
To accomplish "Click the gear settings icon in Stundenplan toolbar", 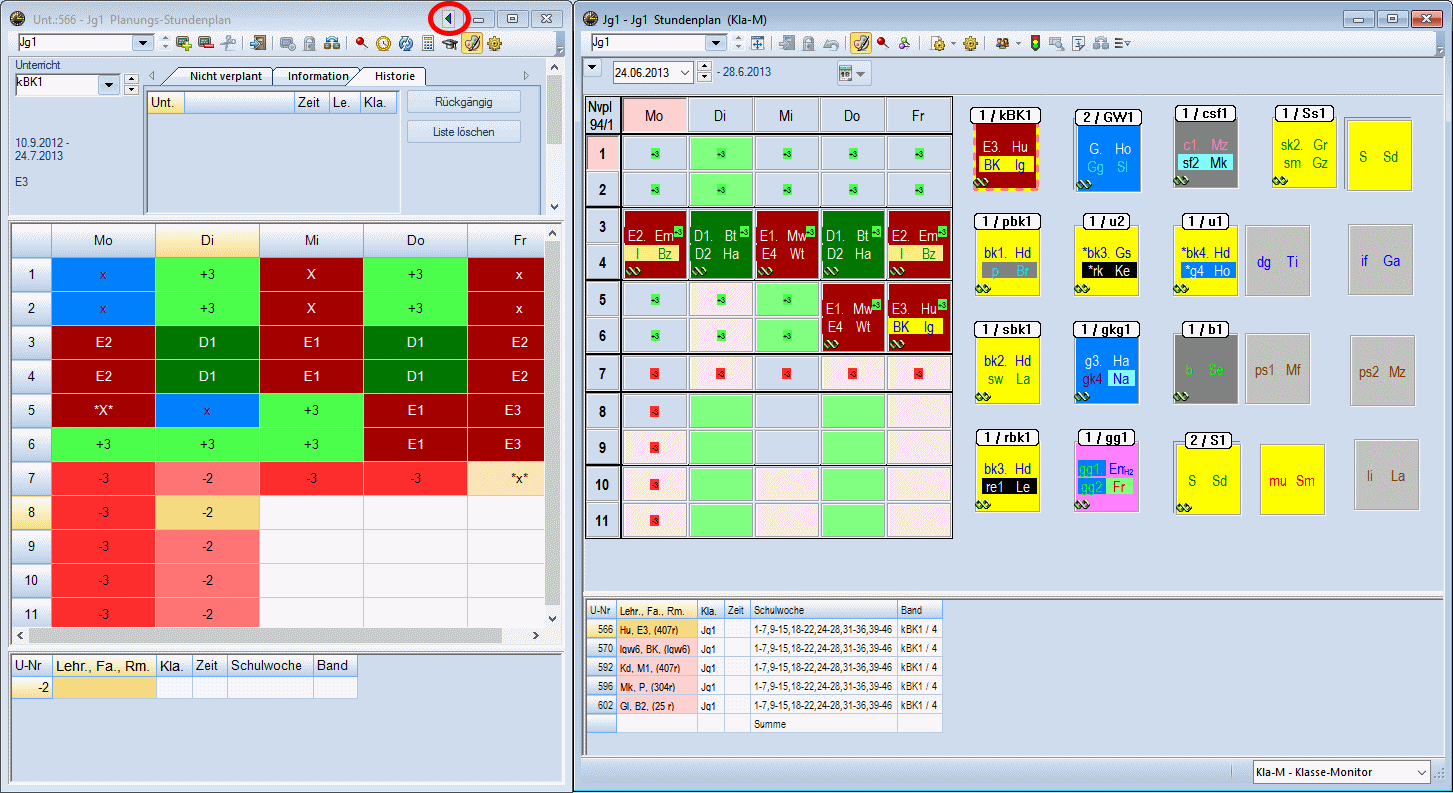I will coord(969,43).
